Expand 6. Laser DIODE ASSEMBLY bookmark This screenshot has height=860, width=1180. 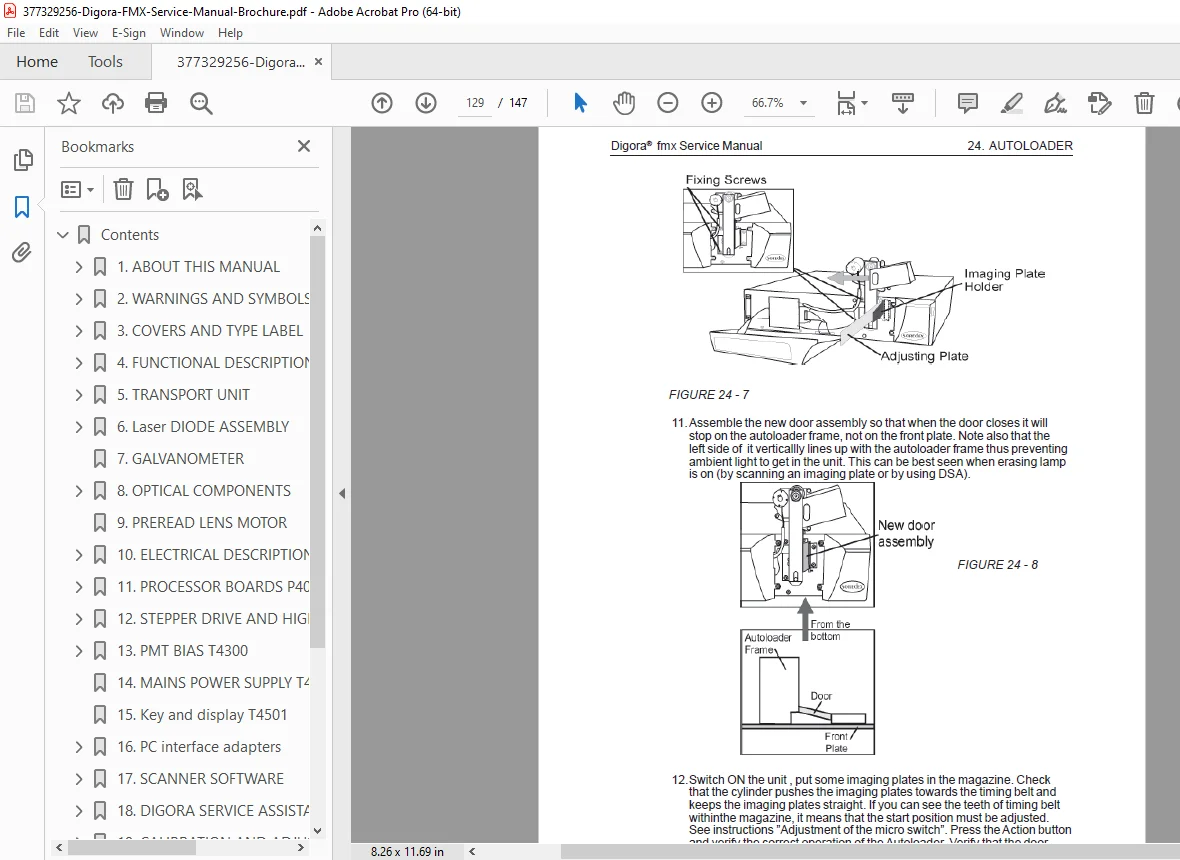pos(79,427)
